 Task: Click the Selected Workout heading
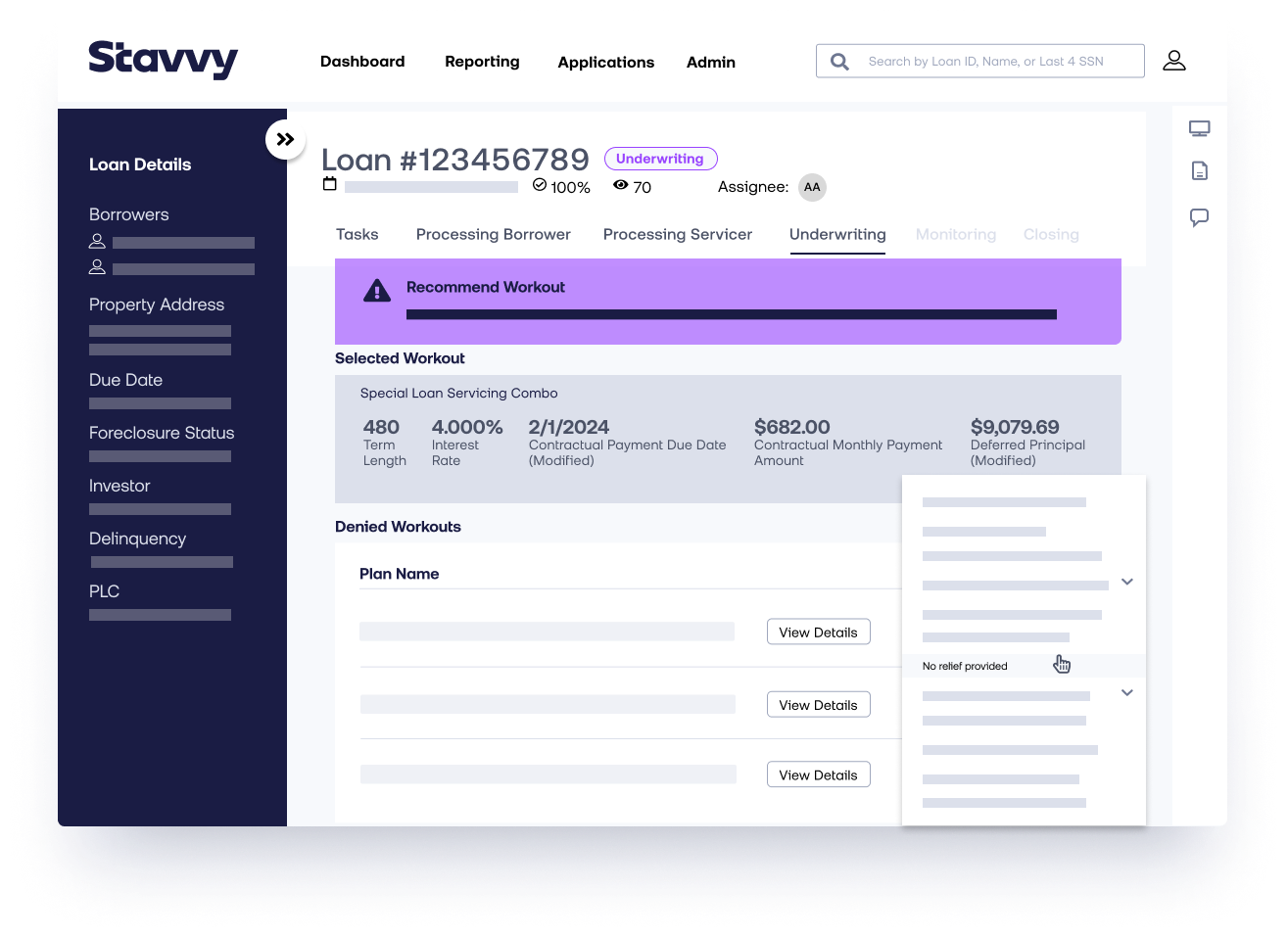click(400, 358)
